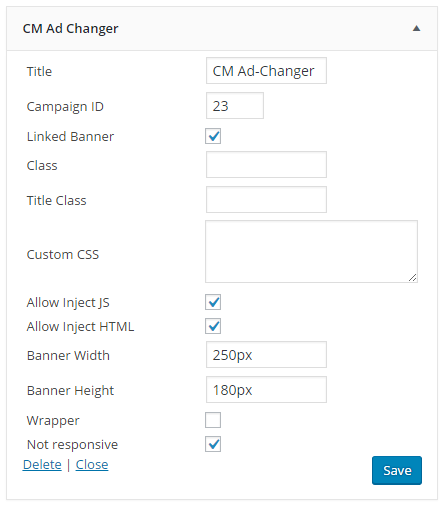Screen dimensions: 445x507
Task: Focus the Banner Width field
Action: pos(266,355)
